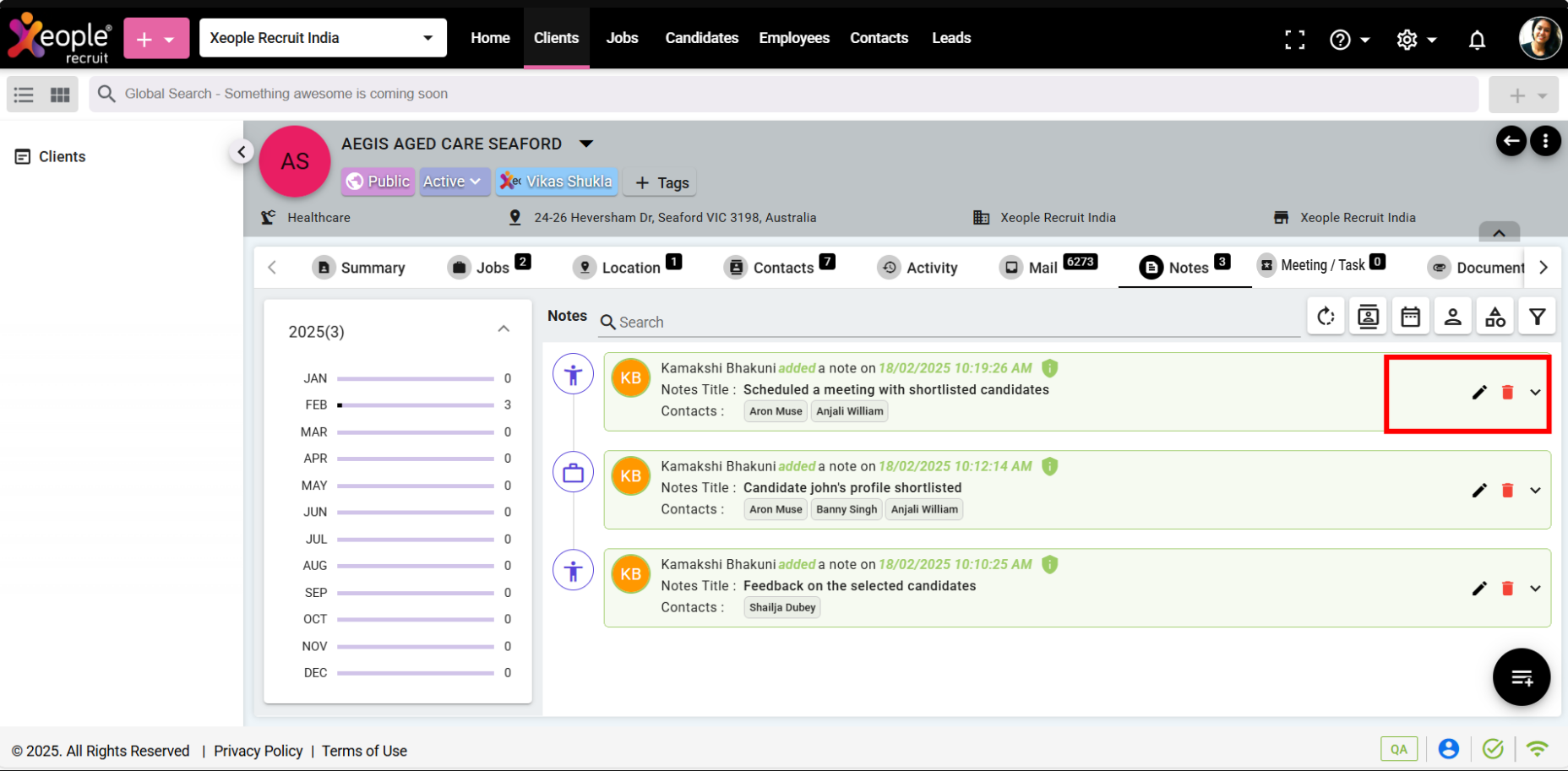
Task: Click the QA badge in the footer
Action: [x=1399, y=749]
